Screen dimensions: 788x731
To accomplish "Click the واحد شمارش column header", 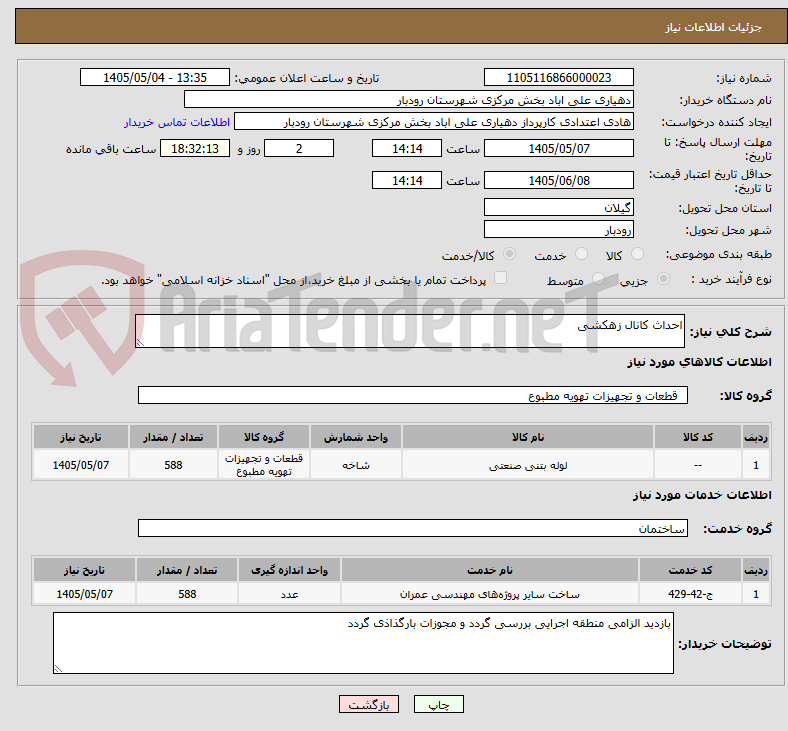I will pyautogui.click(x=356, y=437).
